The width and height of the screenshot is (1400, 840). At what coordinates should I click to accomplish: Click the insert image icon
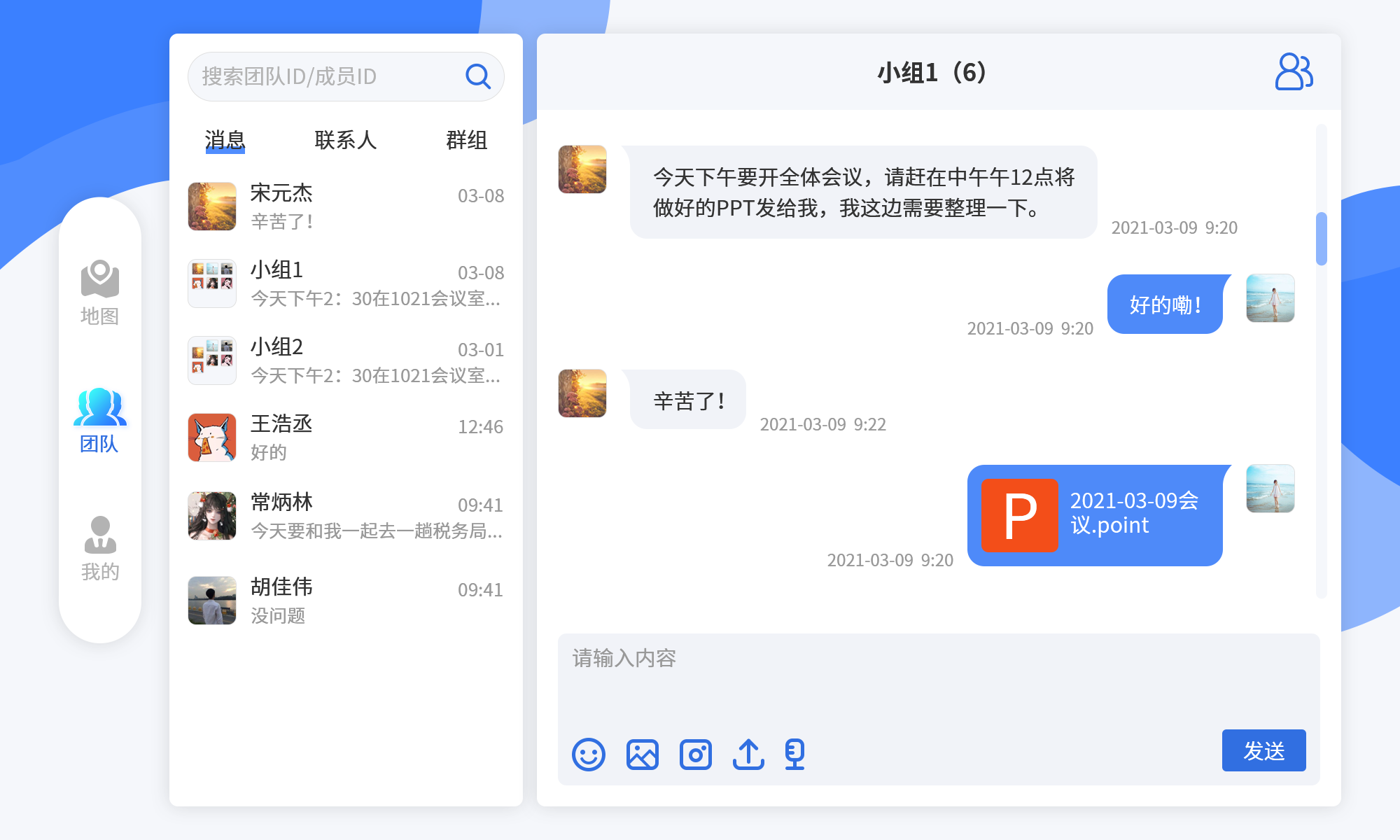tap(642, 755)
